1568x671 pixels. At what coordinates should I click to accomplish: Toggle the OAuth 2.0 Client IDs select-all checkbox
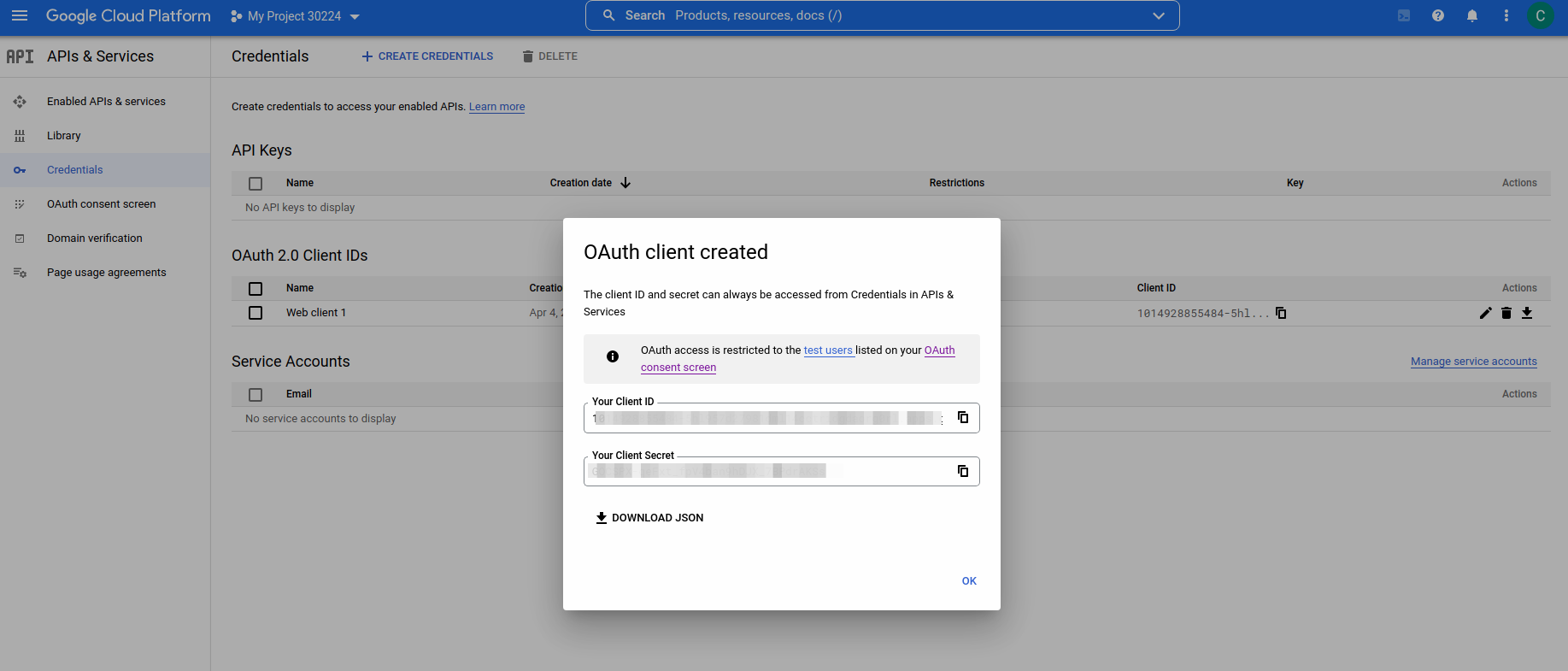255,288
